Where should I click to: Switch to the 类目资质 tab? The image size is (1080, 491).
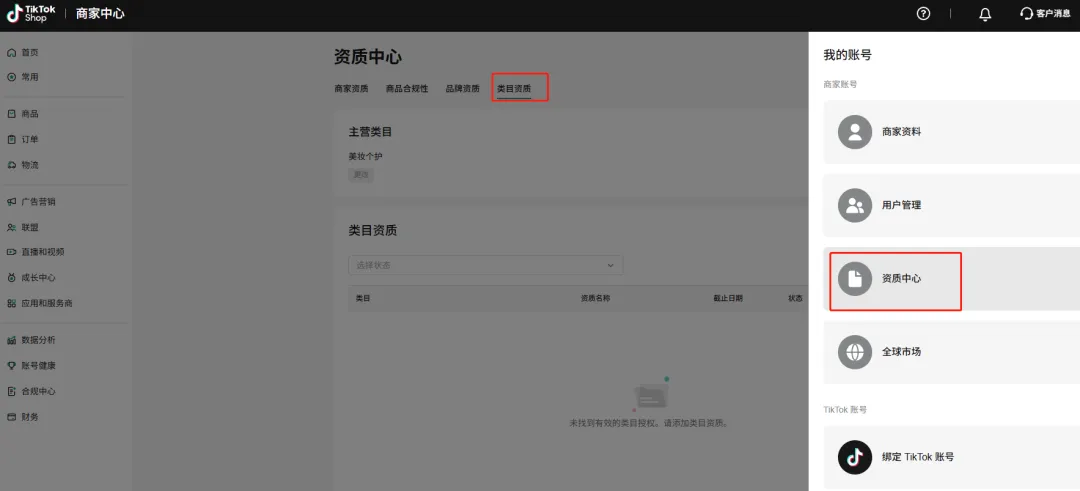pyautogui.click(x=514, y=89)
